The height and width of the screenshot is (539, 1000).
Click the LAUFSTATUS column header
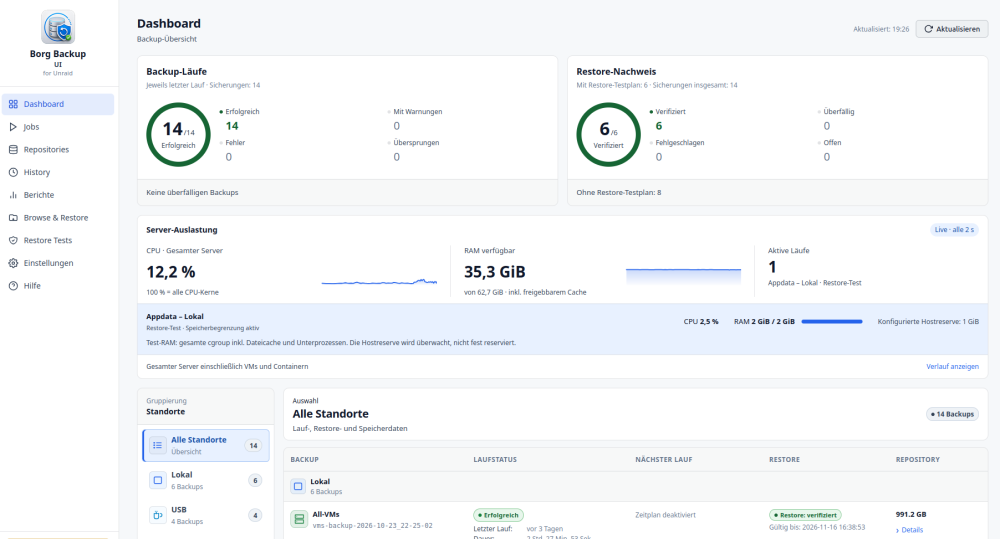495,459
